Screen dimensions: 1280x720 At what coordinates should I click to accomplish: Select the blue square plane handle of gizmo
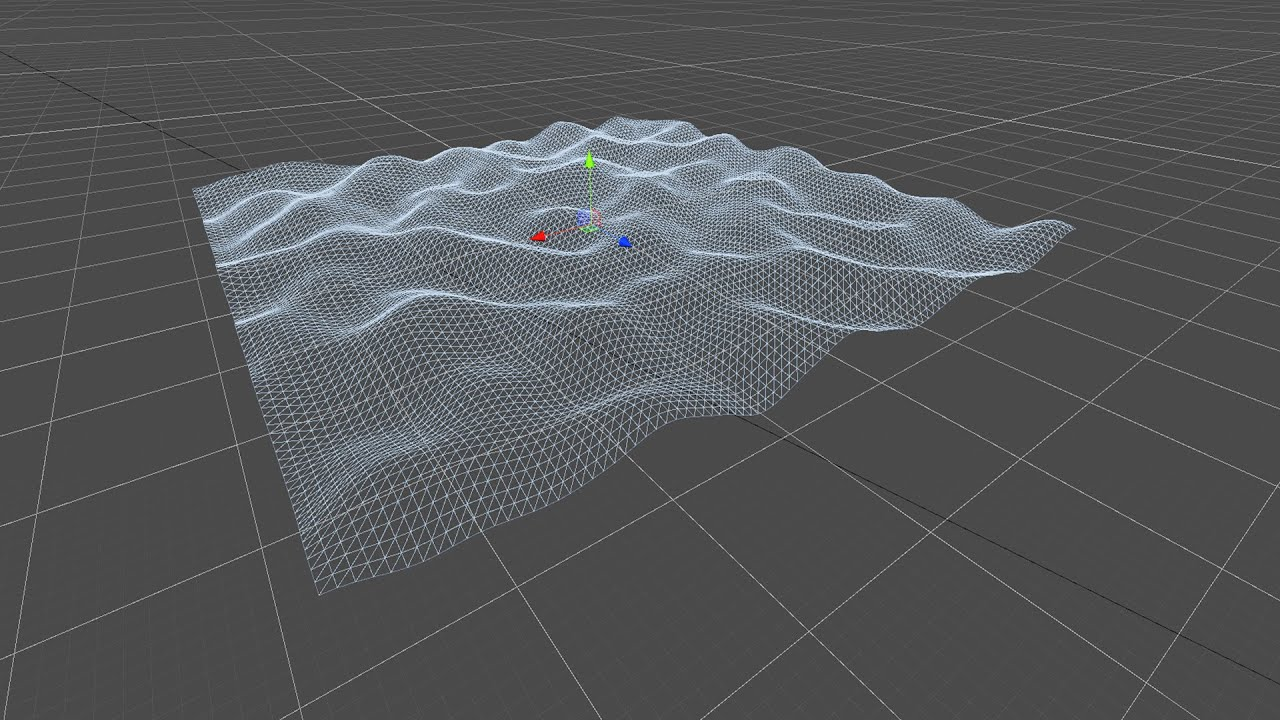[x=583, y=217]
